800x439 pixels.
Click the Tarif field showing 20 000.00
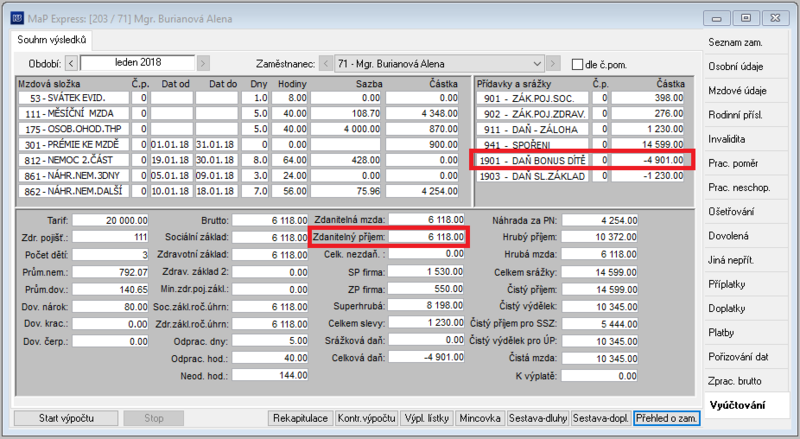(110, 220)
